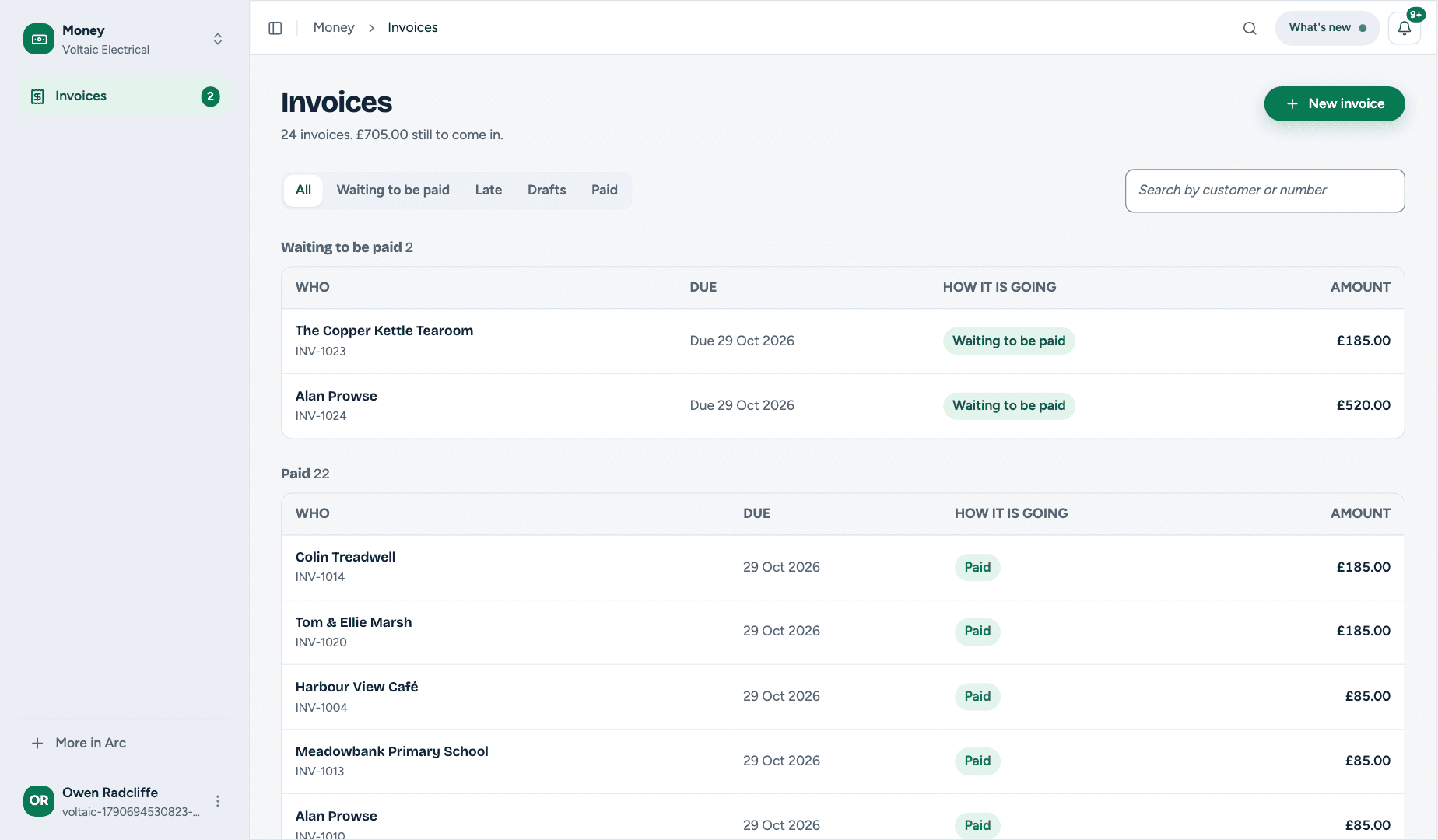
Task: Switch to the Late tab
Action: pyautogui.click(x=489, y=191)
